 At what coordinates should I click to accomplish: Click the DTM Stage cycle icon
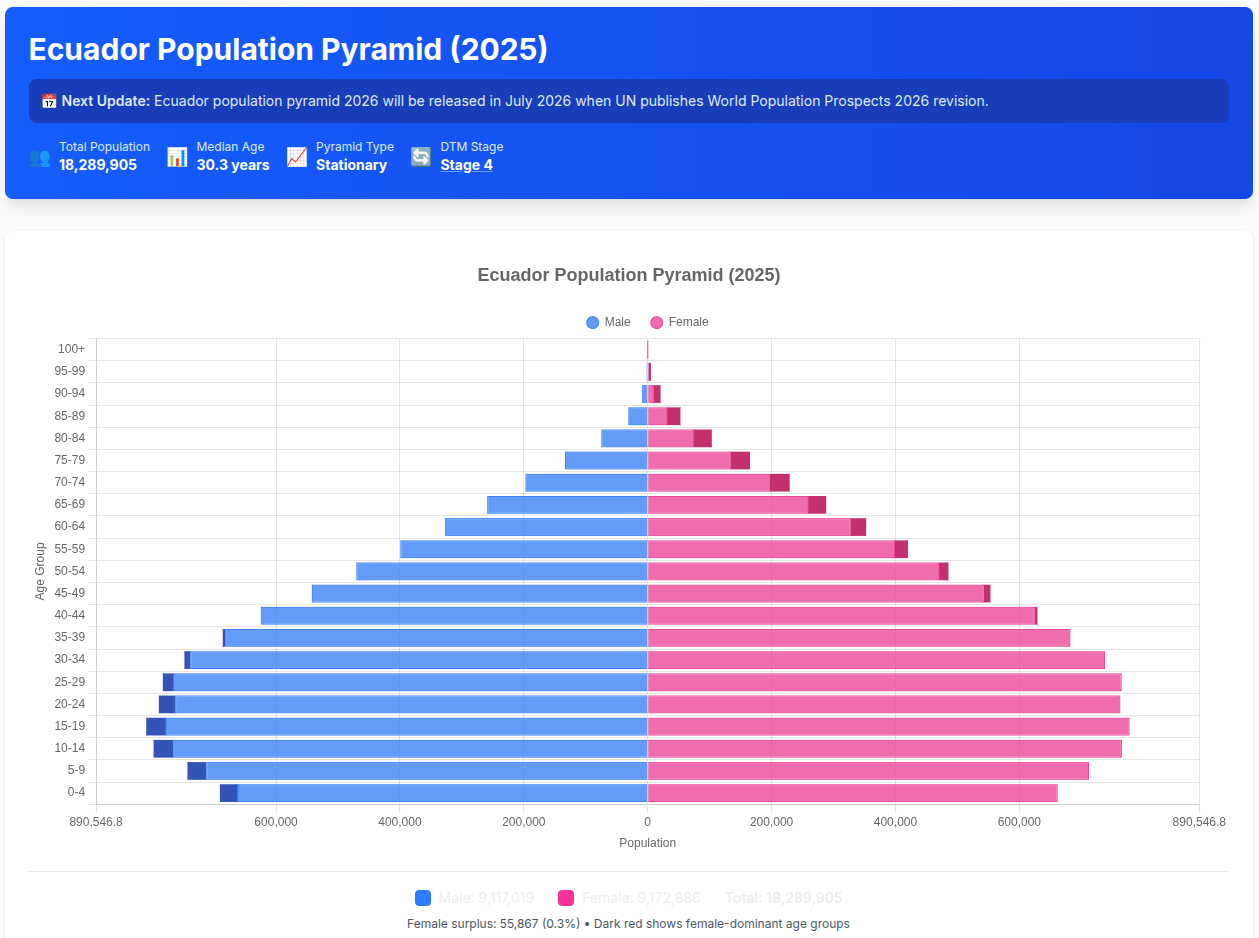[421, 157]
